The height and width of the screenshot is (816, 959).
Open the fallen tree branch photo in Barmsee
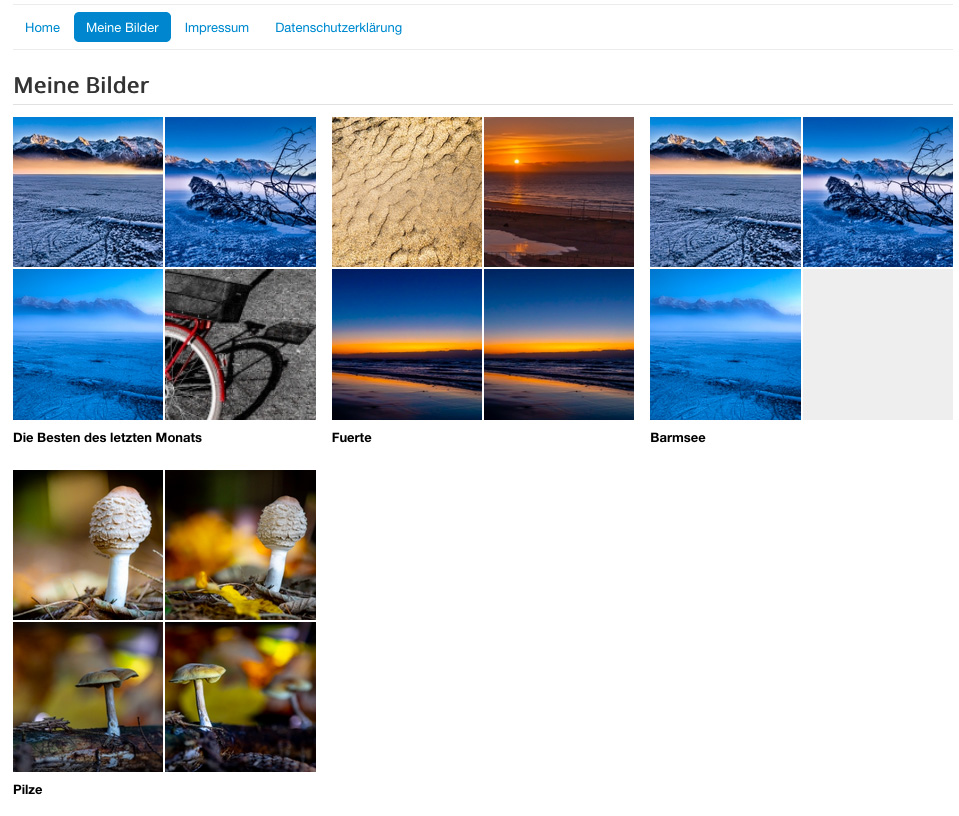coord(878,192)
